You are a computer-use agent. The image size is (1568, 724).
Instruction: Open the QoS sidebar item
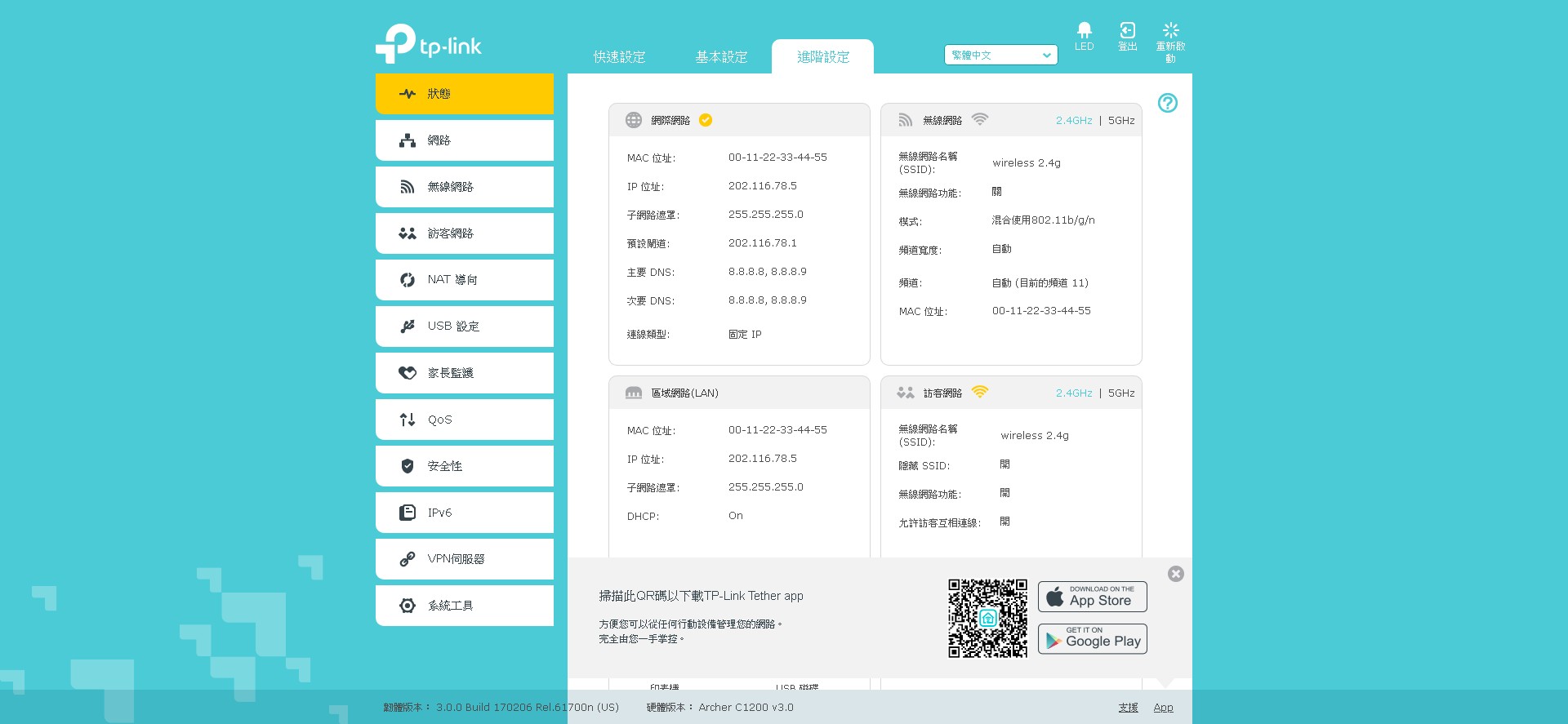(465, 420)
